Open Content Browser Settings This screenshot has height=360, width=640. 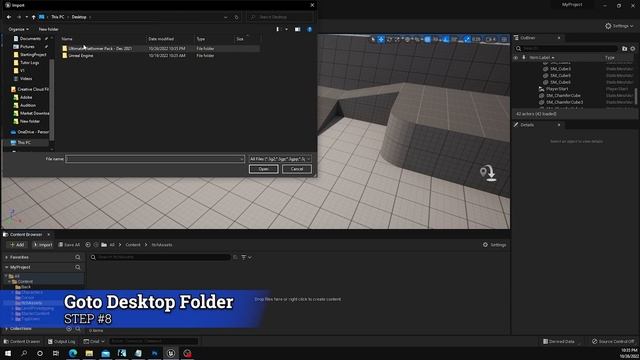pos(494,245)
